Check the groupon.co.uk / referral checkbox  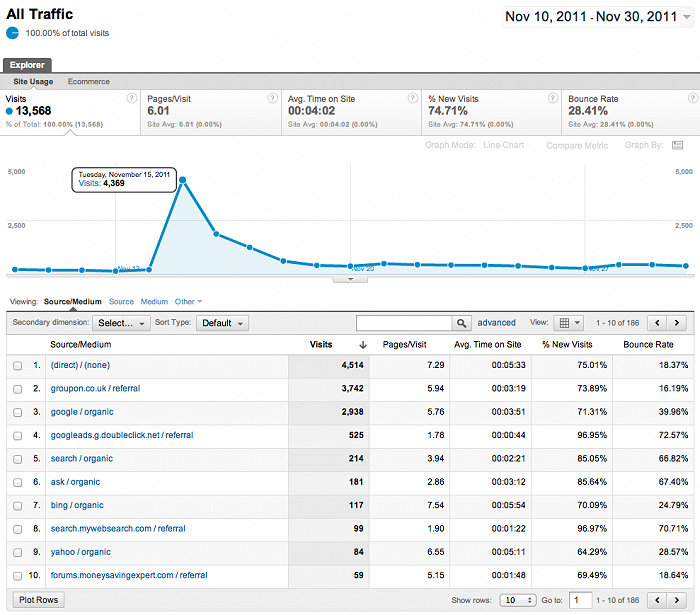coord(17,389)
